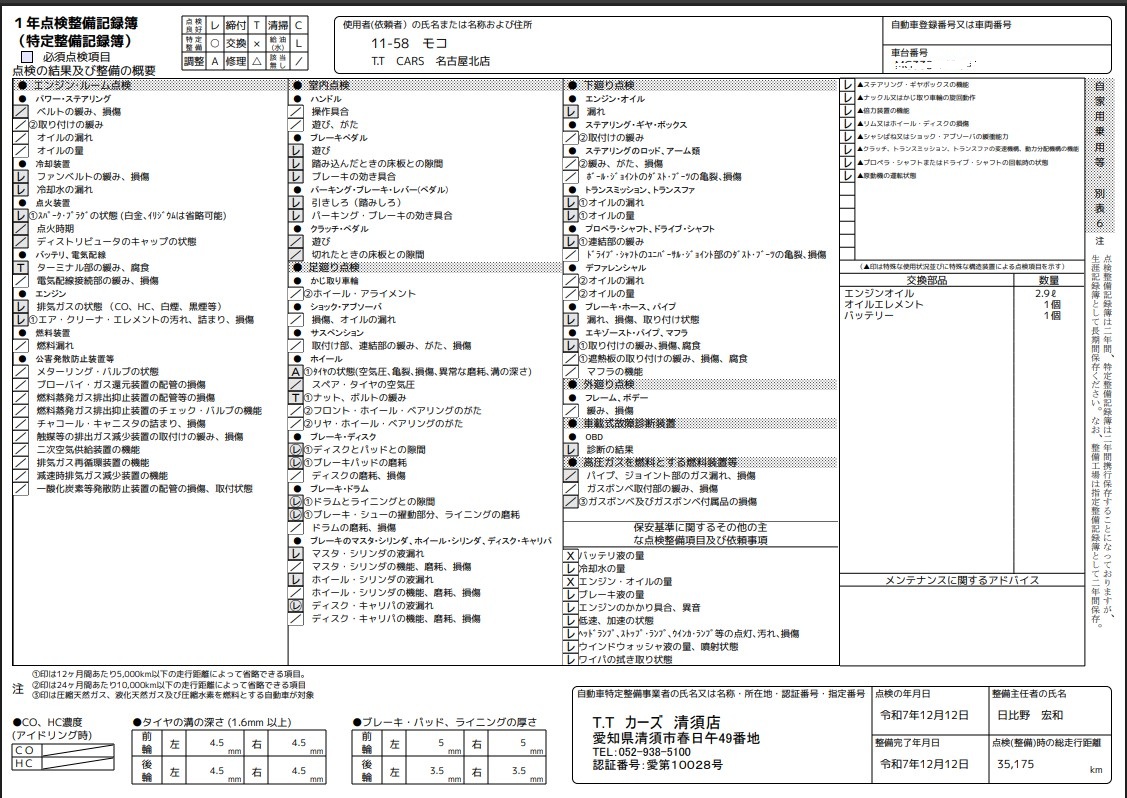Click the × 交換 legend symbol
The image size is (1127, 798).
coord(256,43)
